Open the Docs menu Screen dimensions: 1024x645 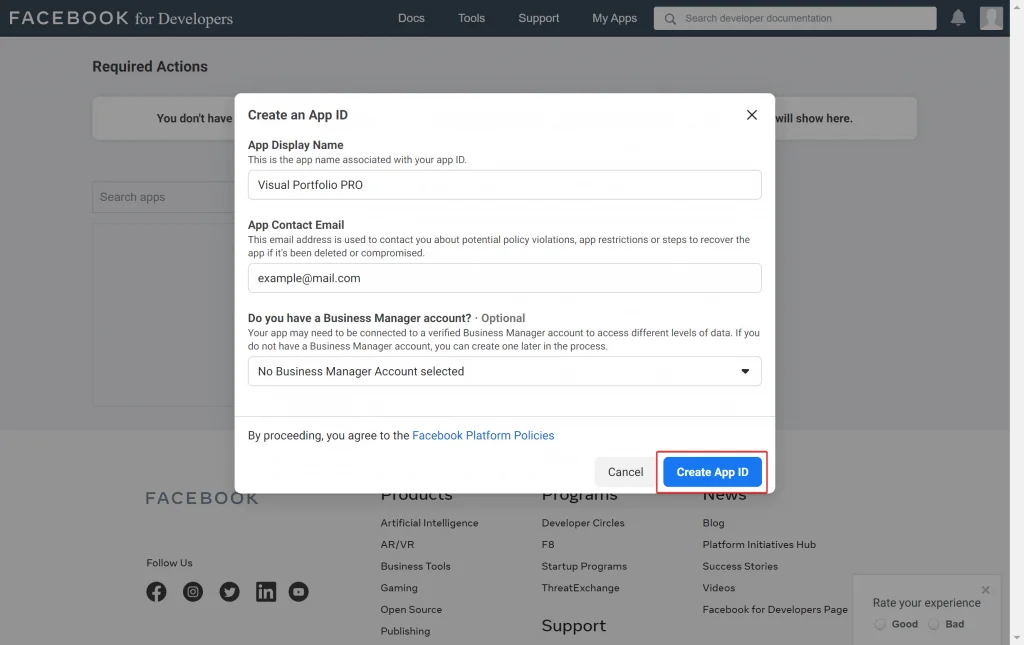(x=411, y=18)
